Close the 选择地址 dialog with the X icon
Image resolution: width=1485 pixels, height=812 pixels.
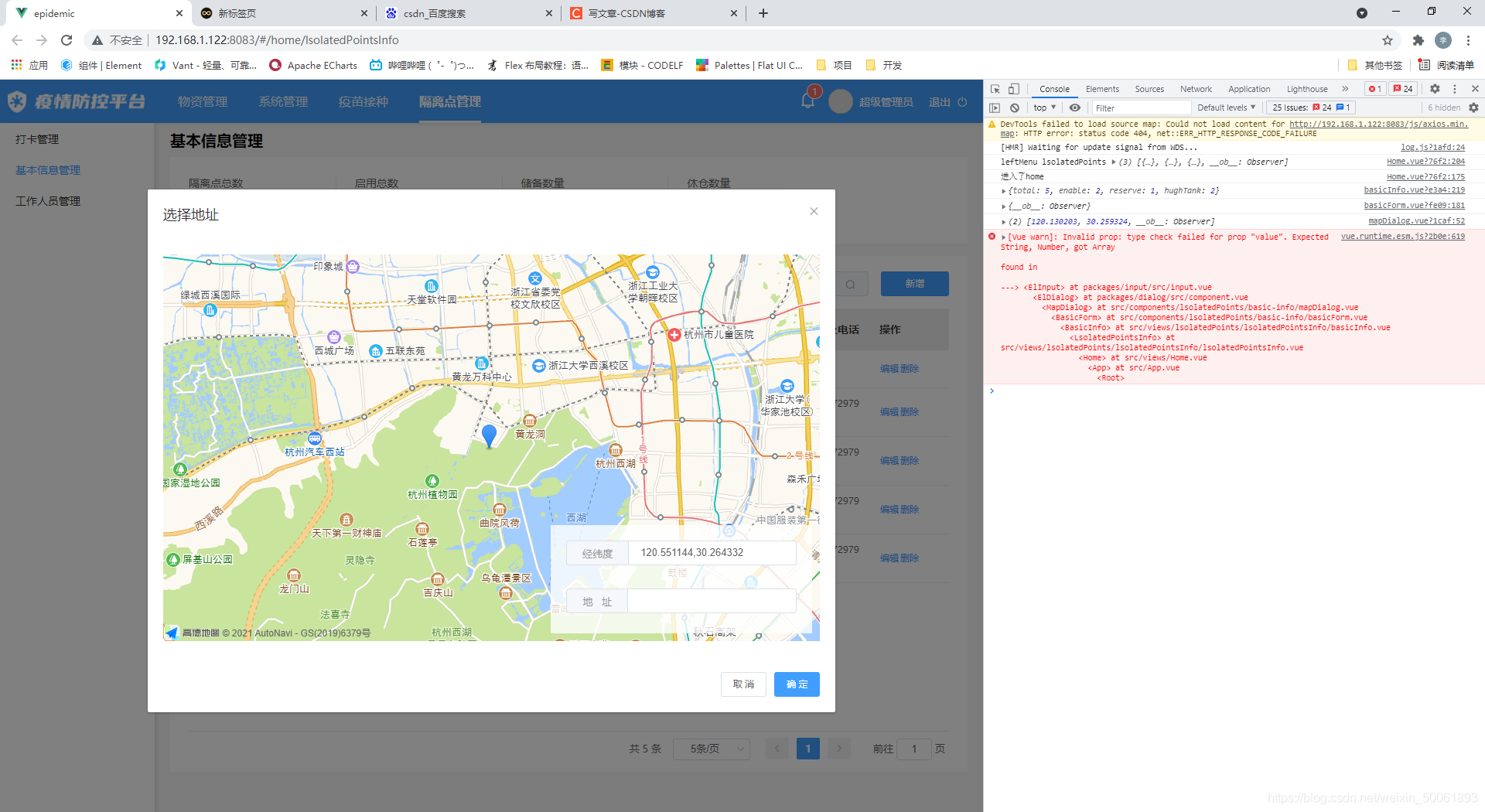[x=814, y=211]
